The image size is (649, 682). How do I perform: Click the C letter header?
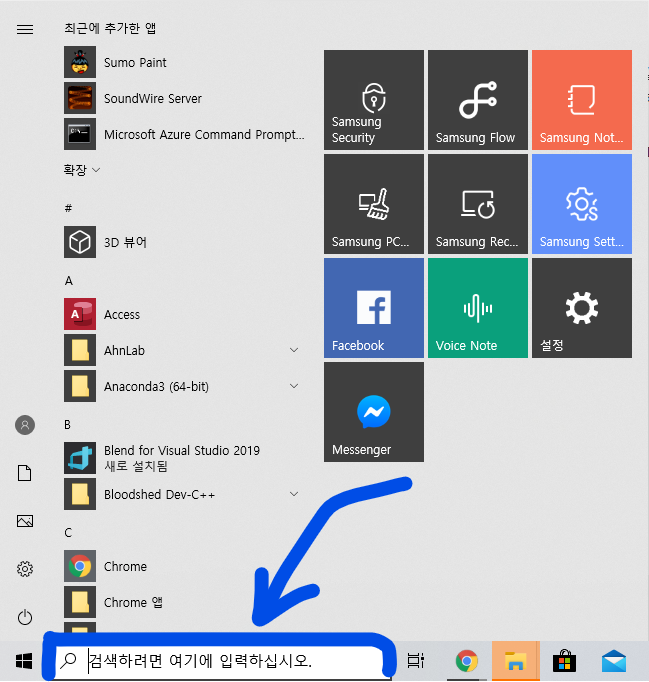[x=68, y=532]
